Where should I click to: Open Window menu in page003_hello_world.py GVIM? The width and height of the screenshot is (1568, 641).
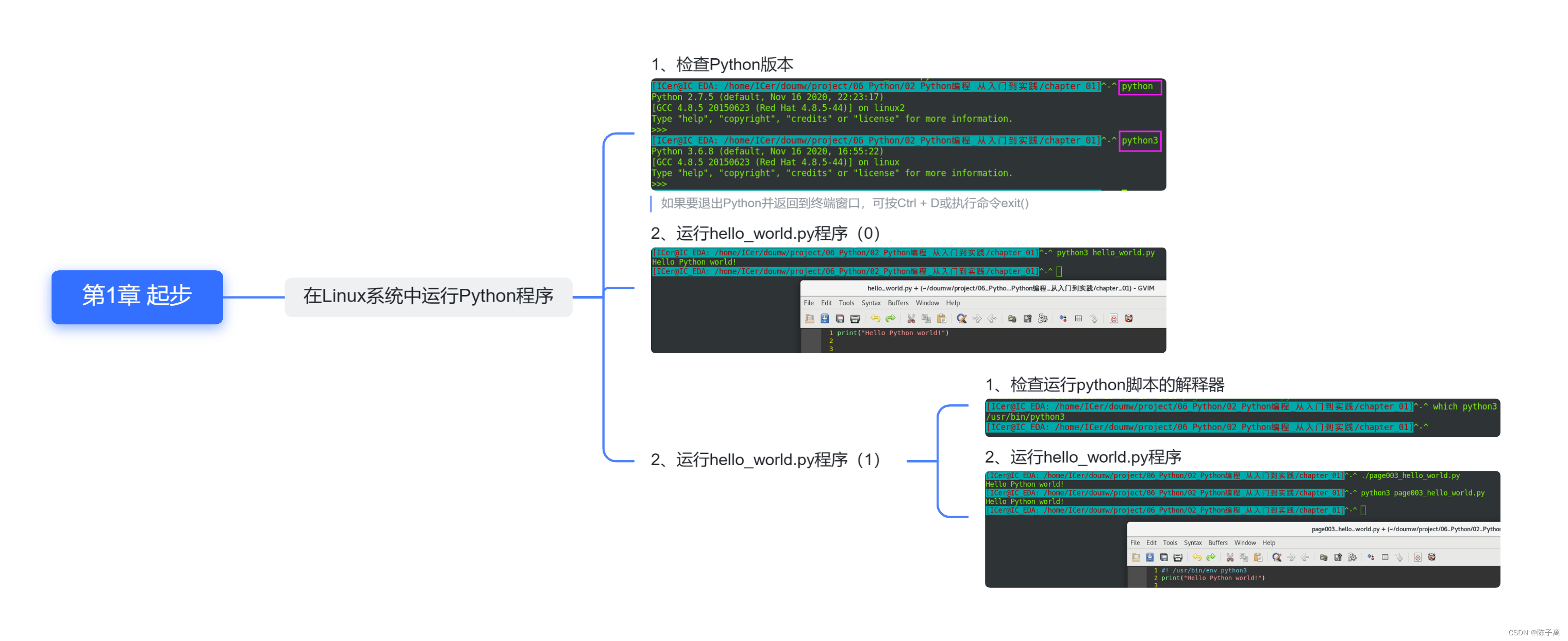pyautogui.click(x=1245, y=543)
